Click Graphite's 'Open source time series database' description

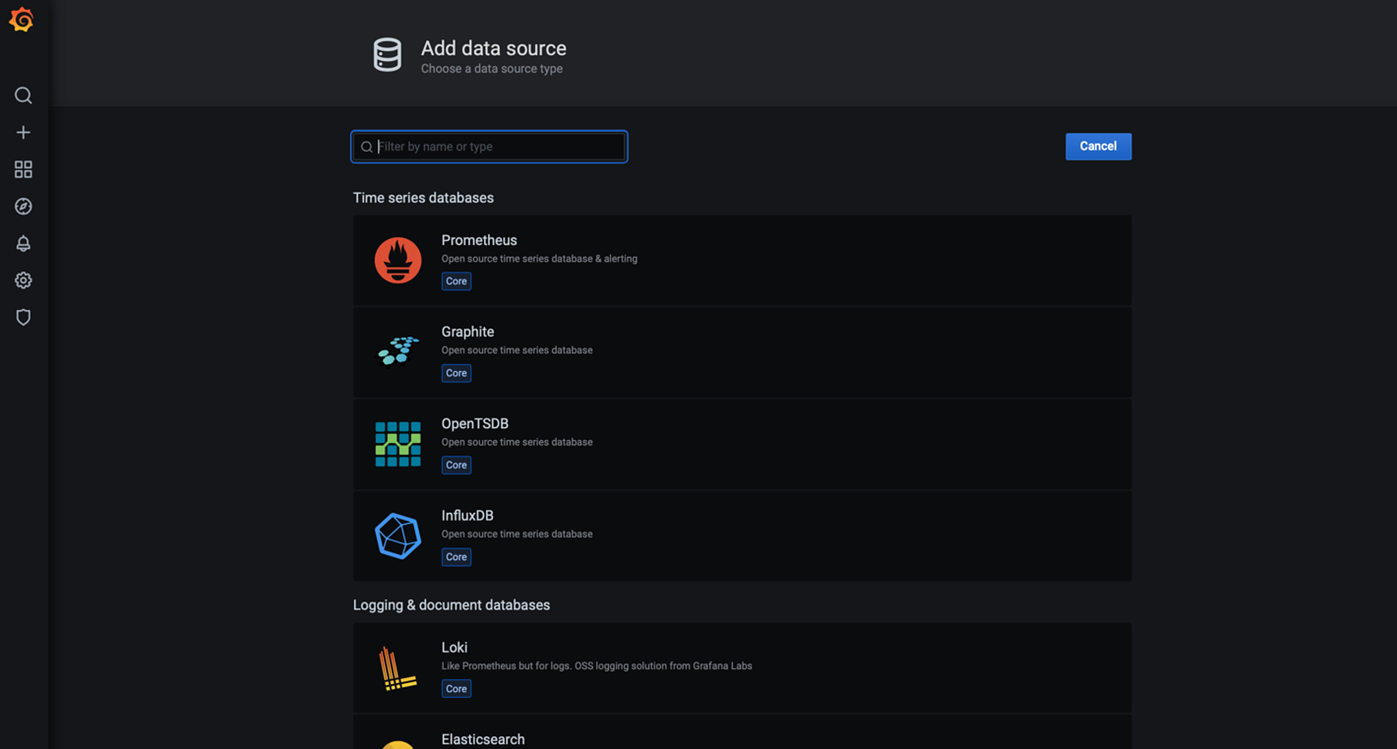tap(517, 350)
